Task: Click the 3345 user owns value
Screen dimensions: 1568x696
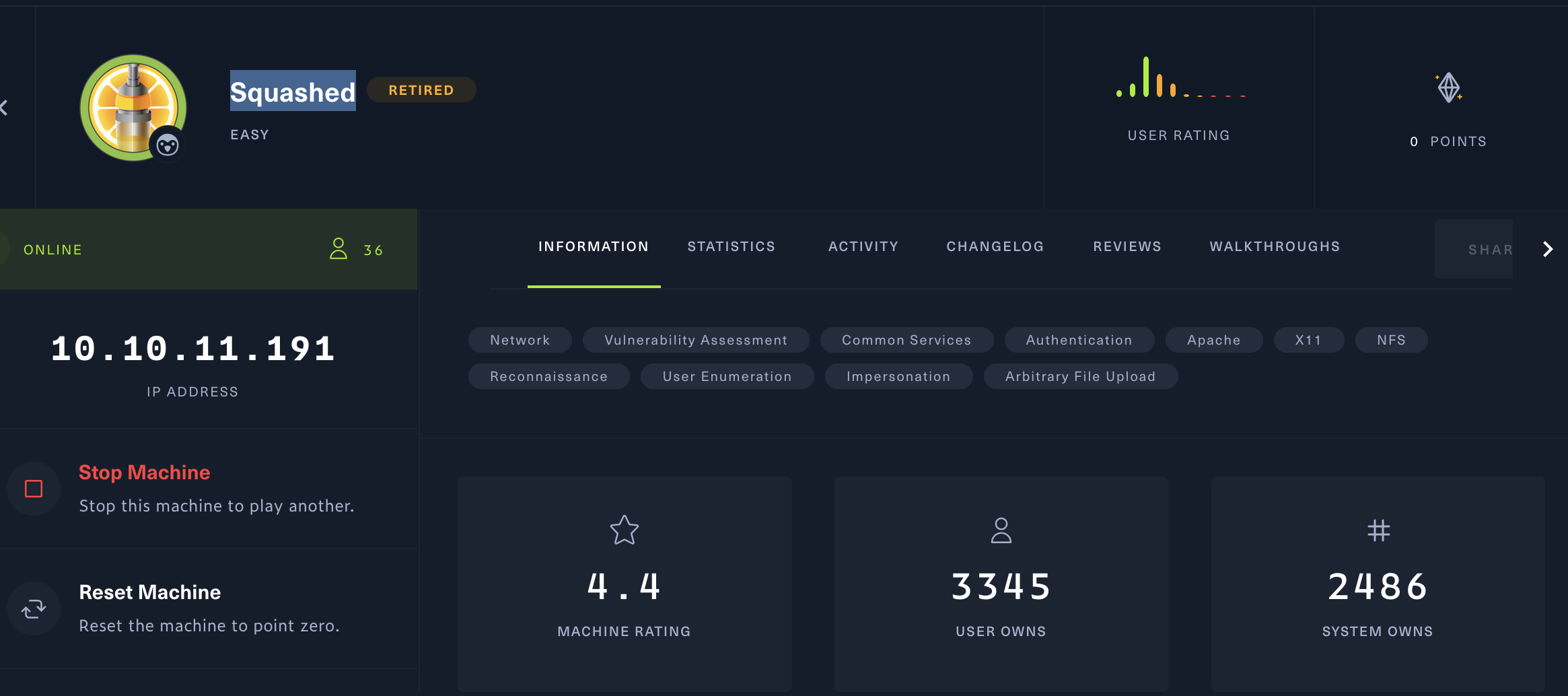Action: click(x=1001, y=586)
